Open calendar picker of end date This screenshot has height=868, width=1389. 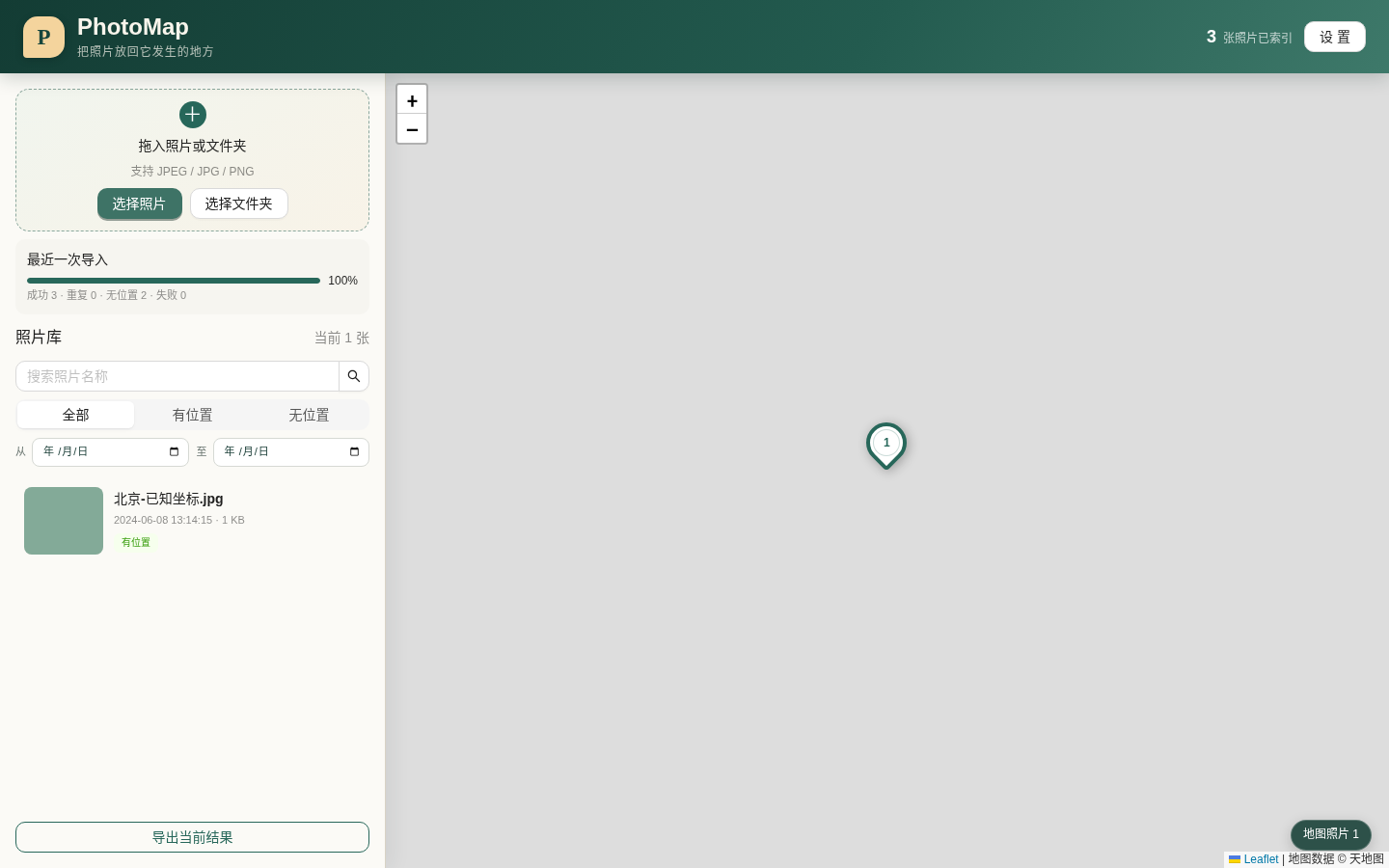(x=354, y=451)
